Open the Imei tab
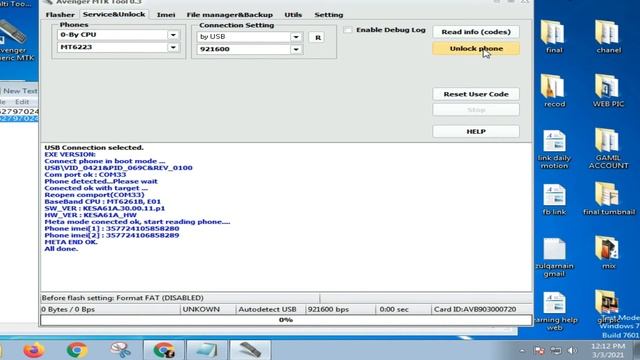Screen dimensions: 640x360 (166, 15)
